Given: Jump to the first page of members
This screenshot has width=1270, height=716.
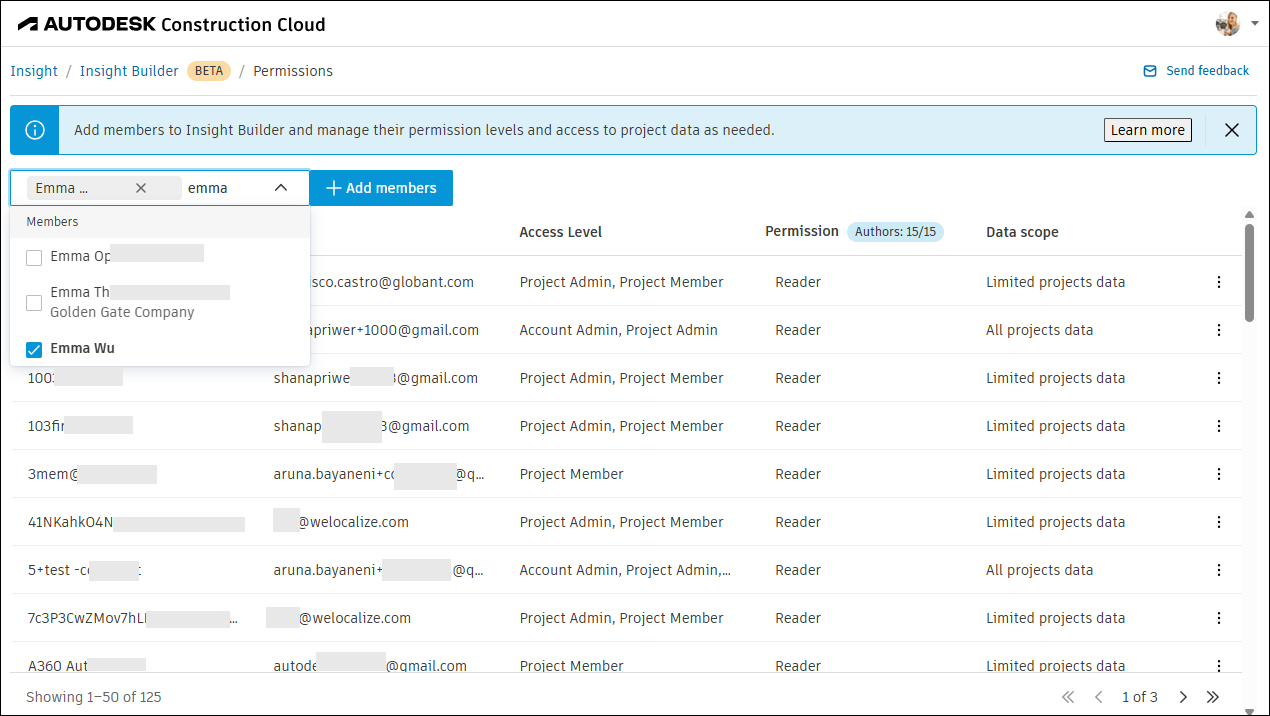Looking at the screenshot, I should (1067, 696).
